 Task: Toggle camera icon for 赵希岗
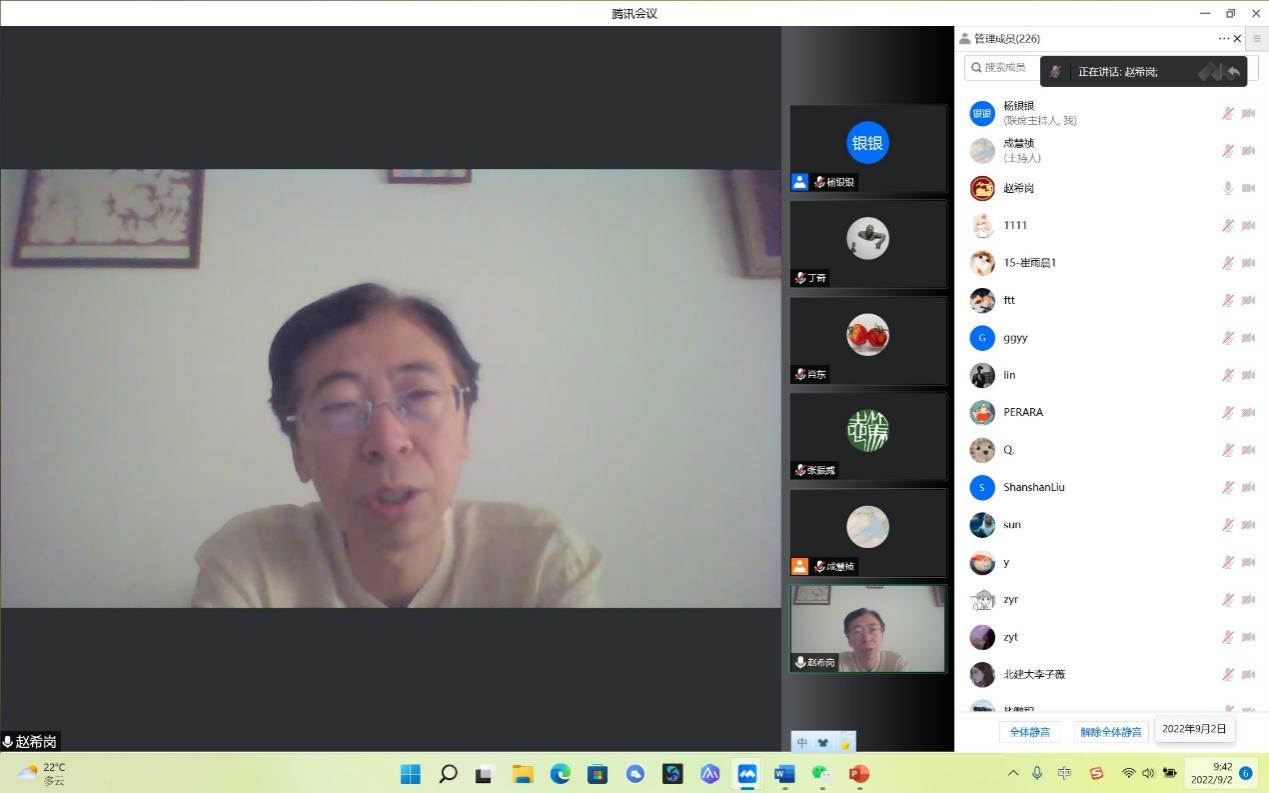[x=1248, y=188]
